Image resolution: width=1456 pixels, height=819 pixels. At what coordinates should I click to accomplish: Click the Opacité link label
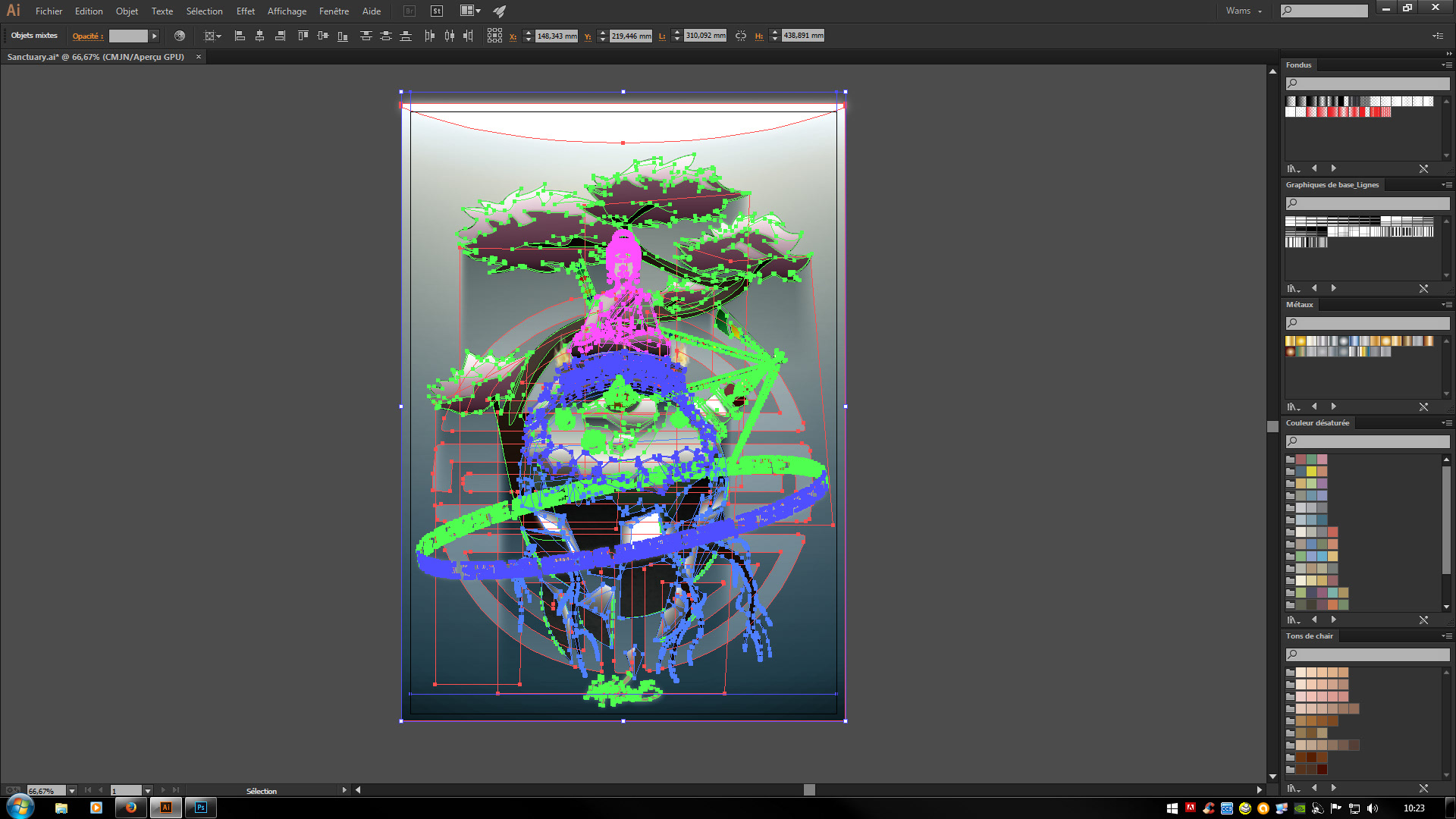(87, 36)
